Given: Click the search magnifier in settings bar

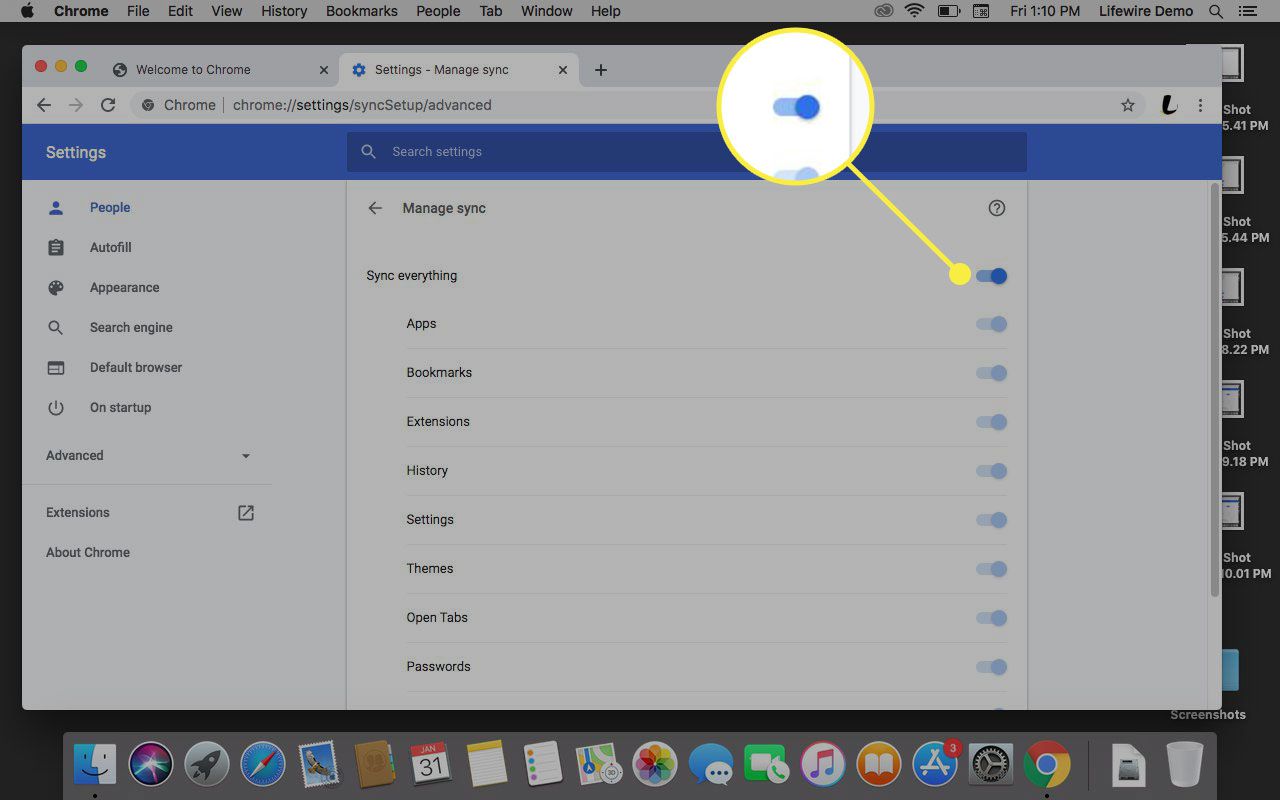Looking at the screenshot, I should coord(368,152).
